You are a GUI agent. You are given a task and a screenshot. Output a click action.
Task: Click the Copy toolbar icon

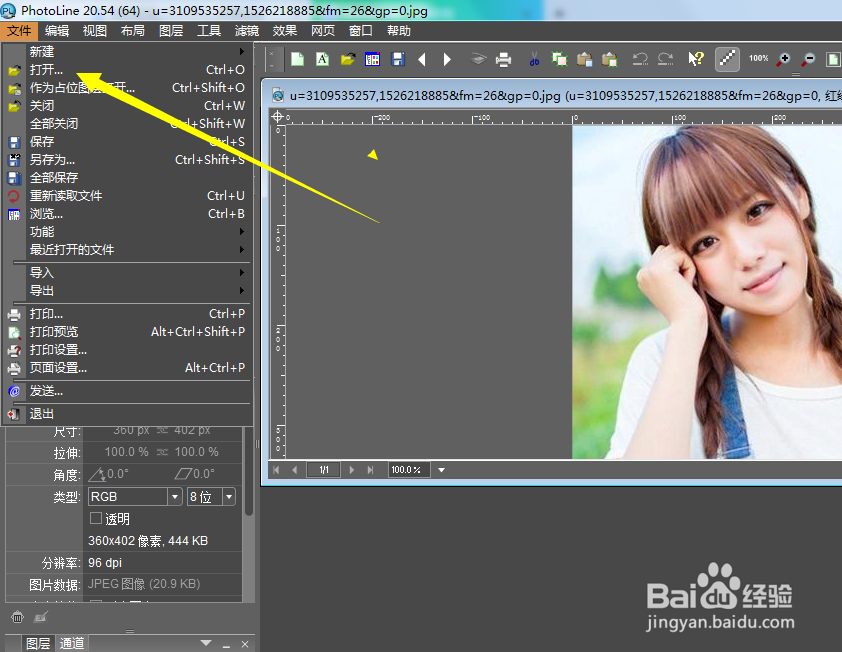pos(559,59)
